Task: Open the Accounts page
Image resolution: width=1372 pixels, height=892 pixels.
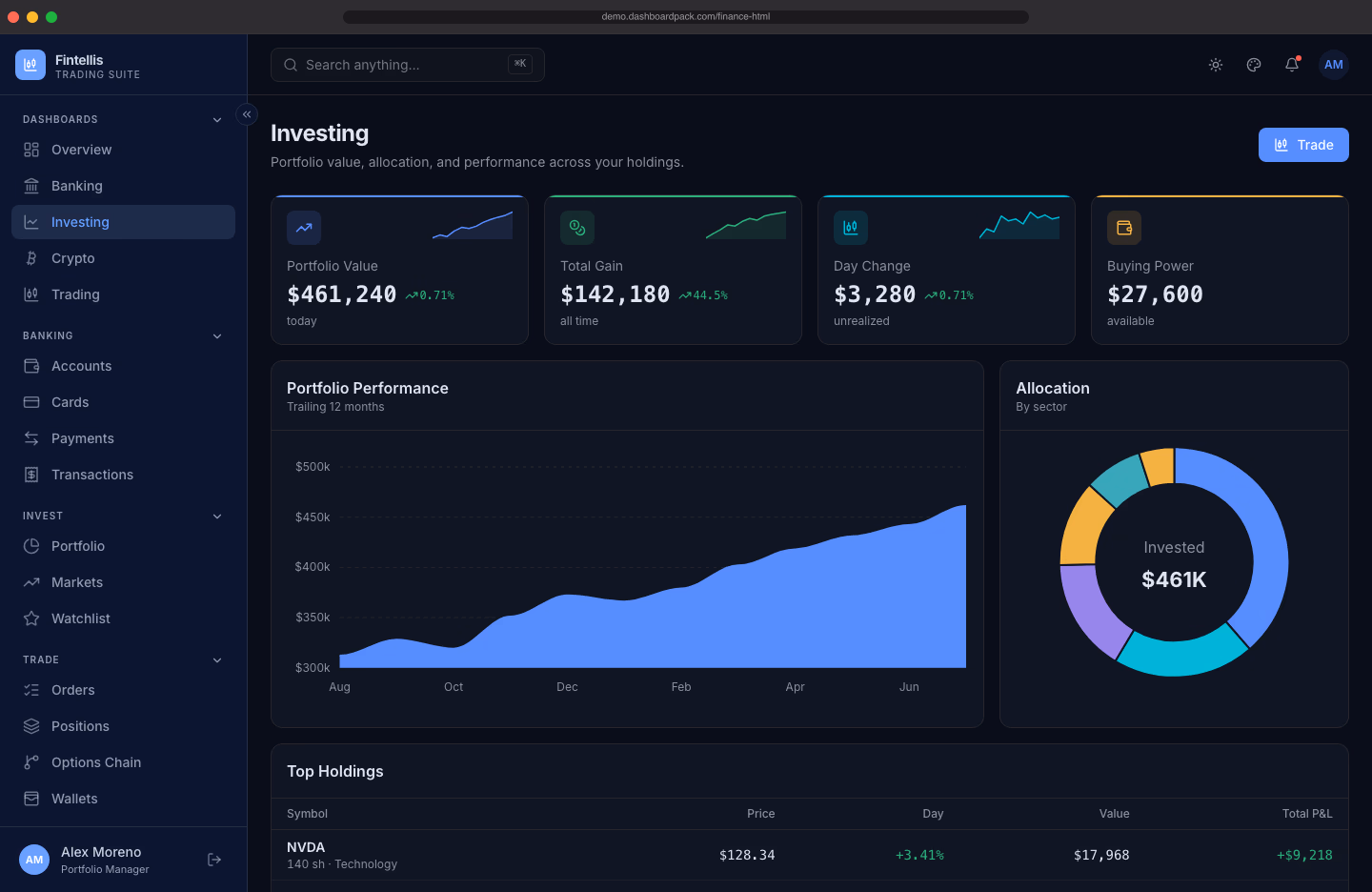Action: pos(123,366)
